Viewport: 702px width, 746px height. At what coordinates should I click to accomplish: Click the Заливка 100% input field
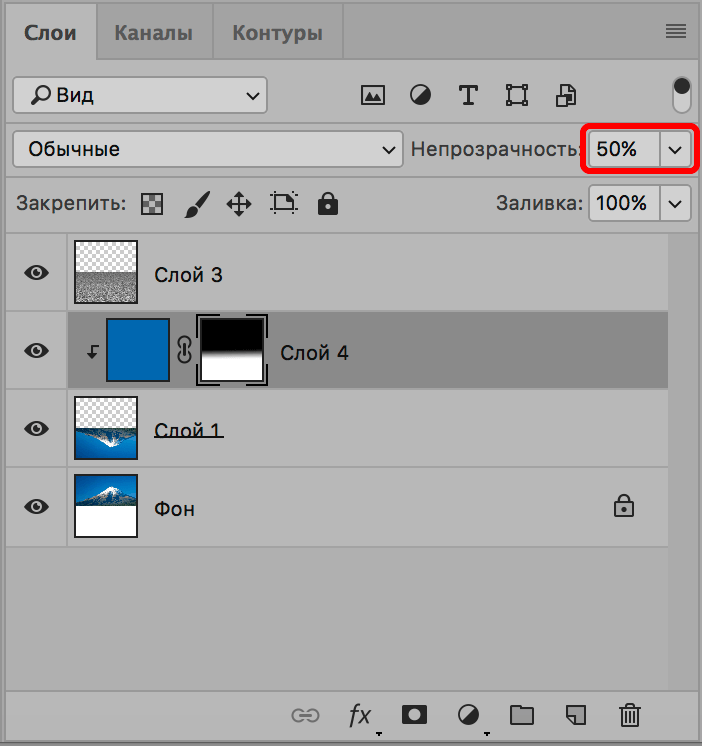[621, 204]
